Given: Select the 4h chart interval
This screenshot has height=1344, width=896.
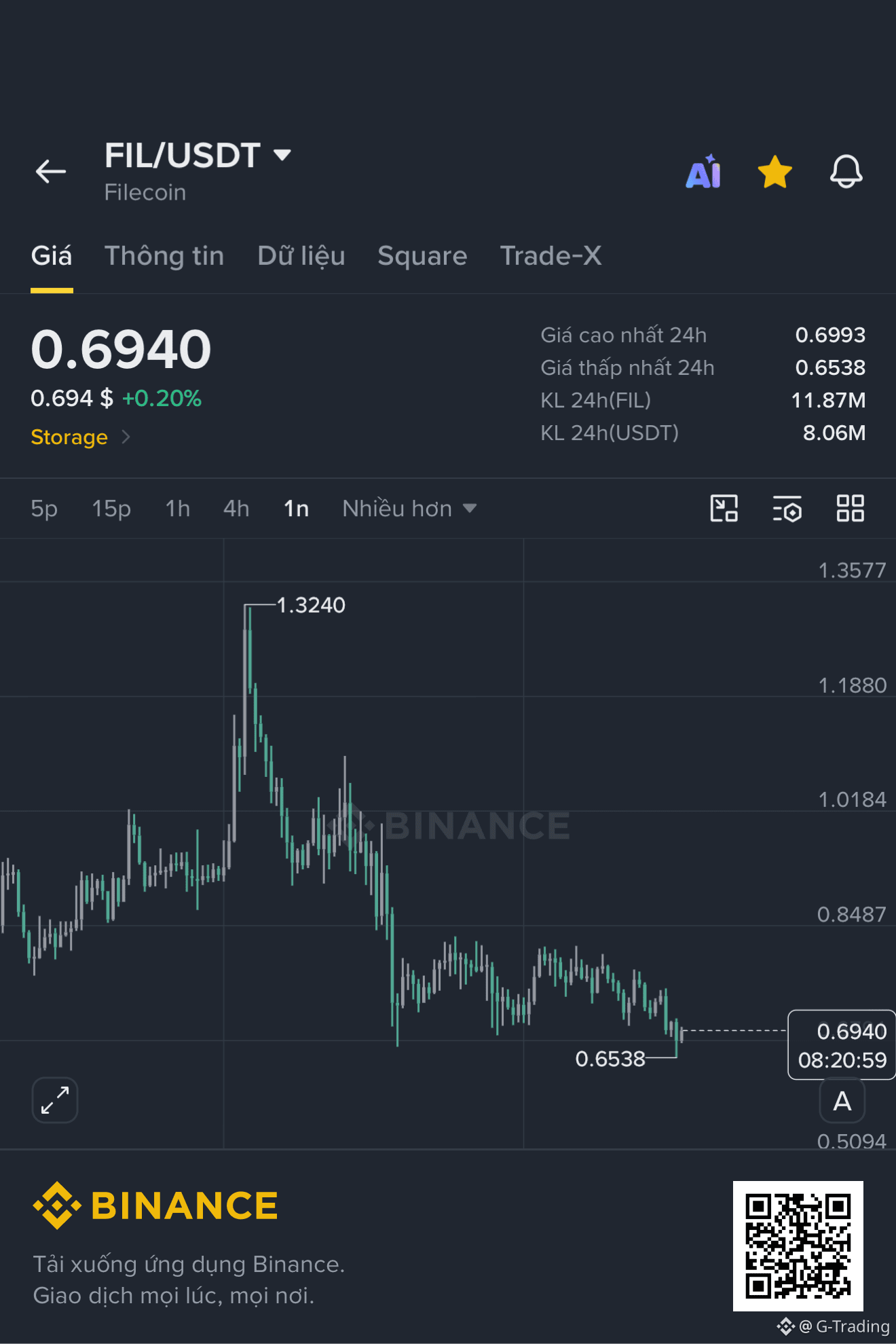Looking at the screenshot, I should tap(236, 509).
